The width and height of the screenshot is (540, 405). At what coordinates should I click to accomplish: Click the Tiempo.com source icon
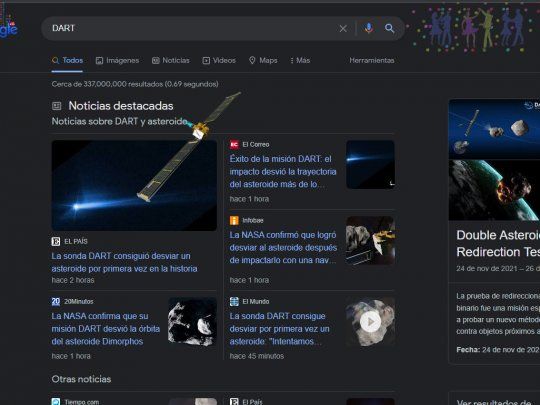[56, 402]
